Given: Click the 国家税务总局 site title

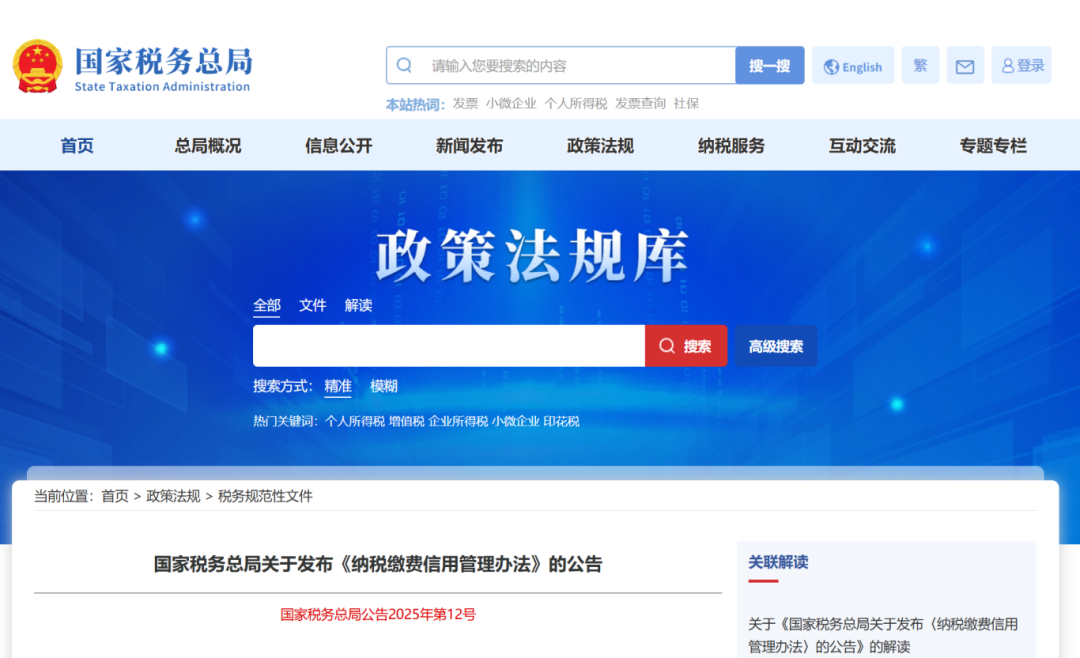Looking at the screenshot, I should click(164, 62).
